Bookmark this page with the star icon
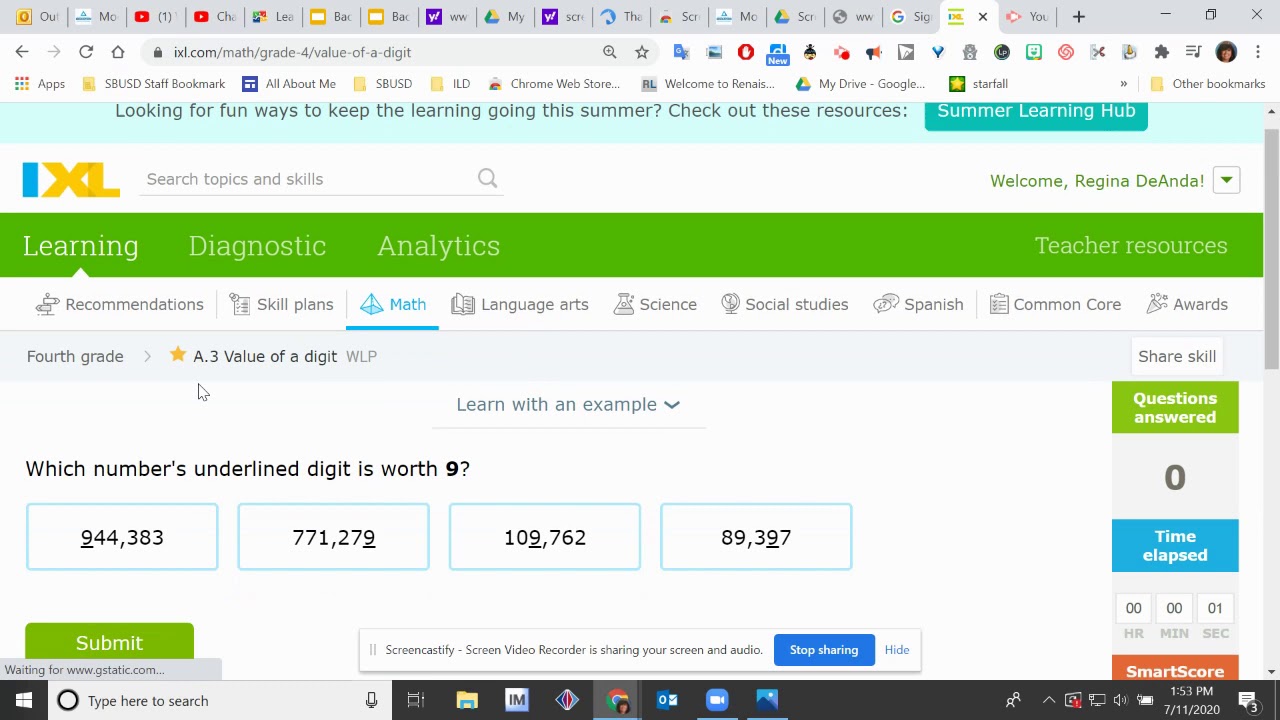1280x720 pixels. click(x=642, y=52)
